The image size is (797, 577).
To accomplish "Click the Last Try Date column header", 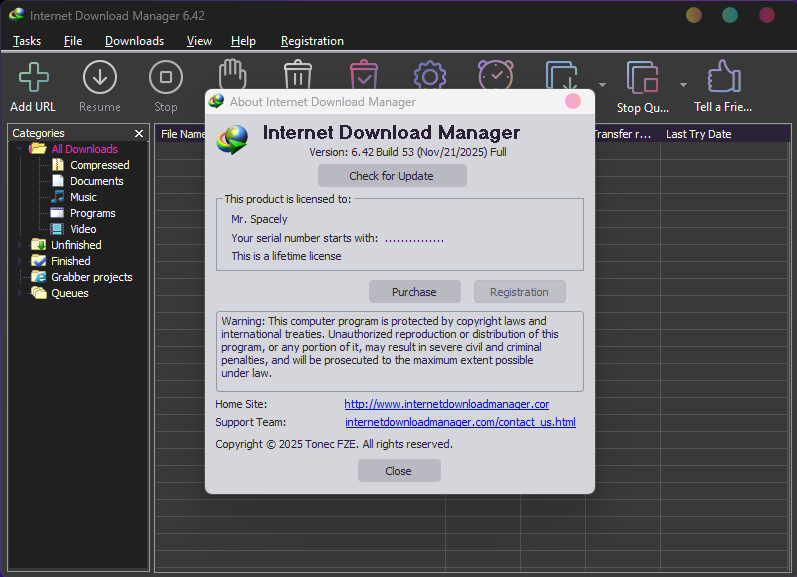I will pyautogui.click(x=698, y=134).
